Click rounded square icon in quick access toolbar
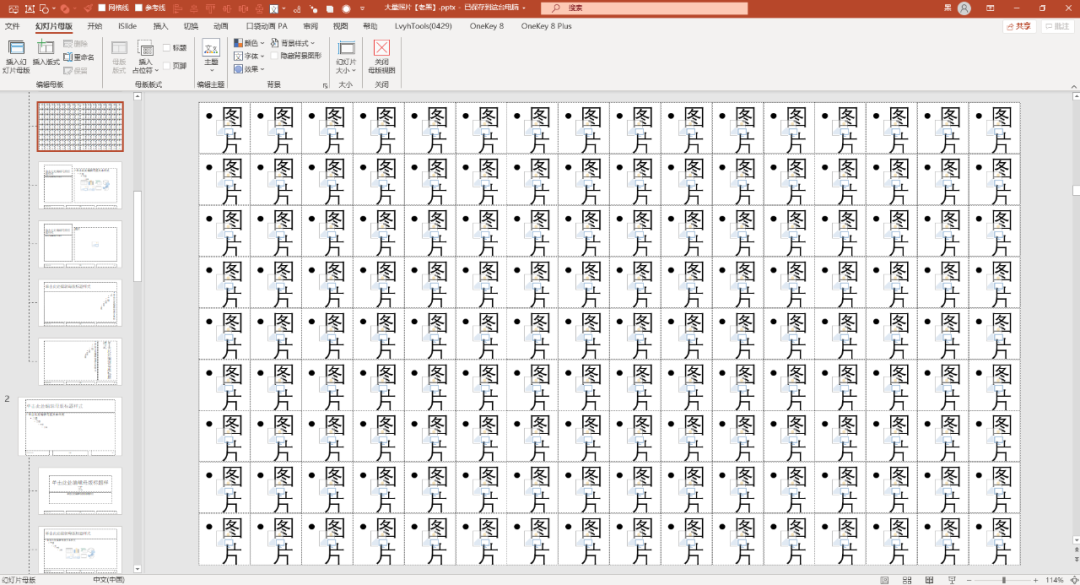Viewport: 1080px width, 585px height. 330,9
